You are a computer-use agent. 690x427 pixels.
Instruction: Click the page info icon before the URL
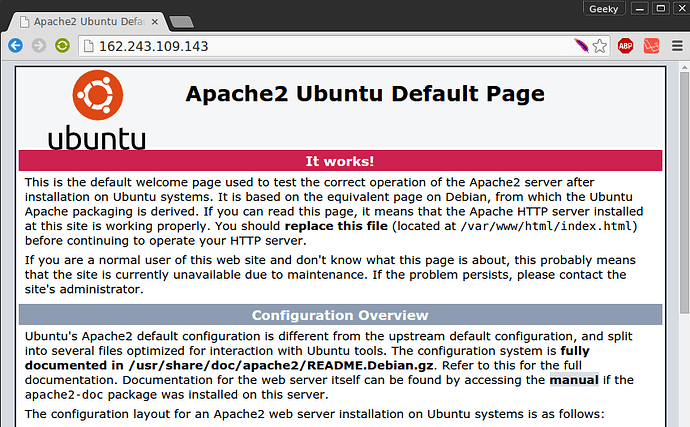point(87,46)
